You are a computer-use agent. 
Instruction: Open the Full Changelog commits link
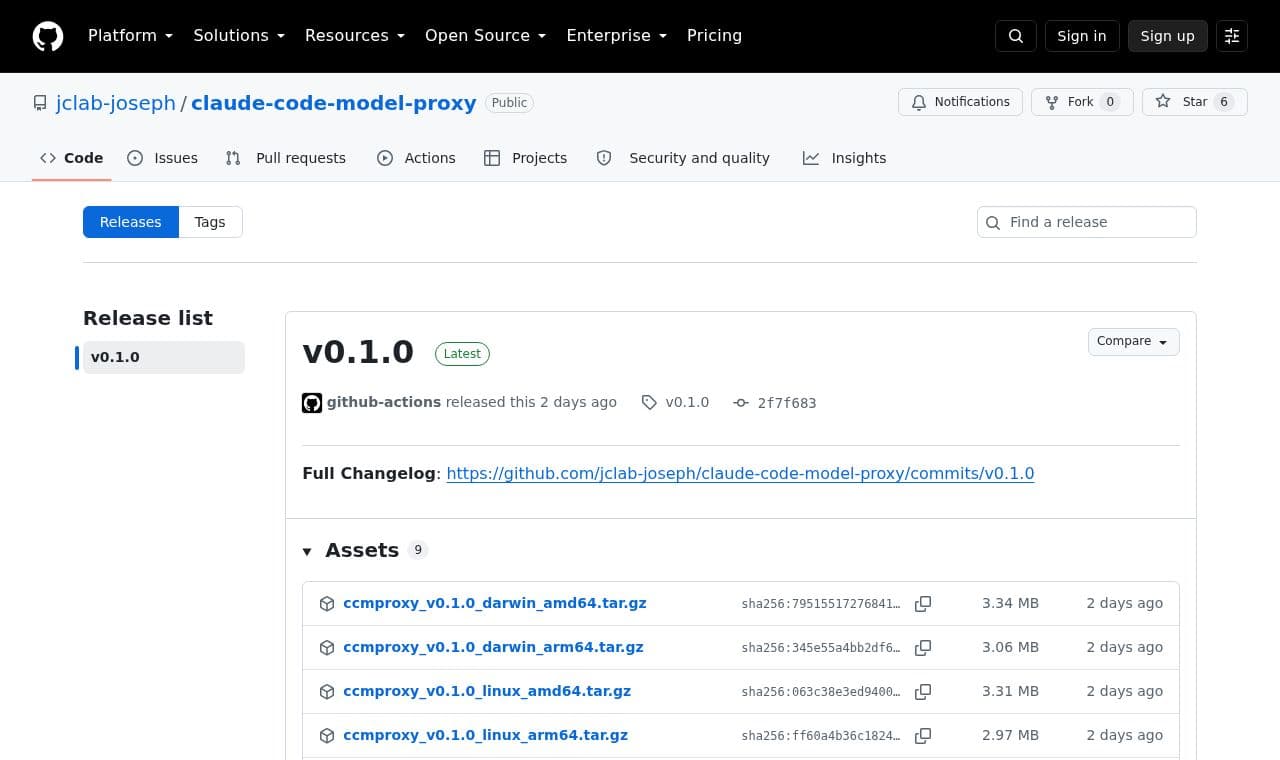point(740,473)
